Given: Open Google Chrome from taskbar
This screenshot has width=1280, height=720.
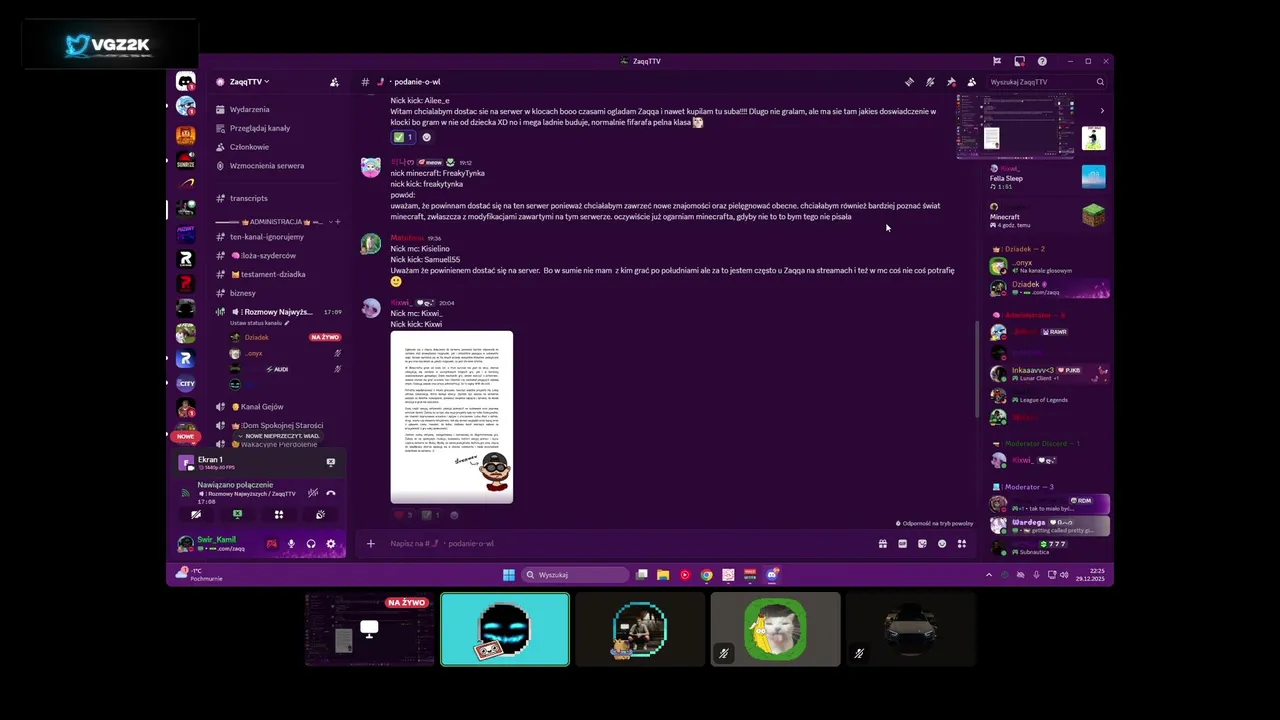Looking at the screenshot, I should 707,575.
